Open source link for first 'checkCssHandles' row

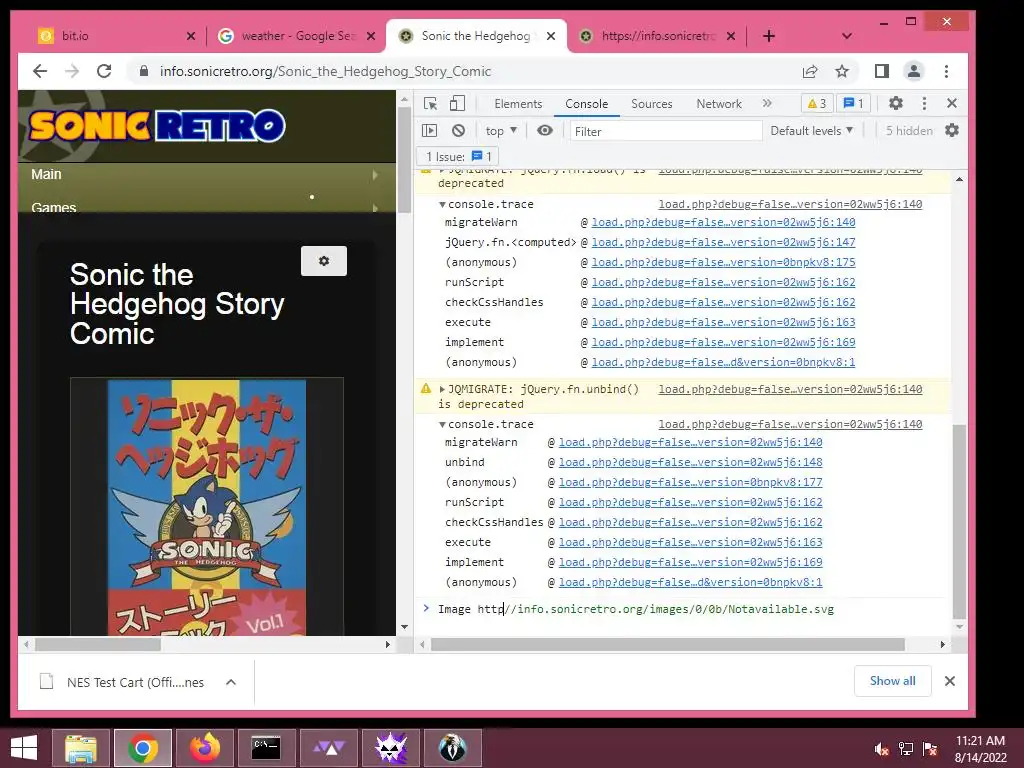pyautogui.click(x=723, y=302)
